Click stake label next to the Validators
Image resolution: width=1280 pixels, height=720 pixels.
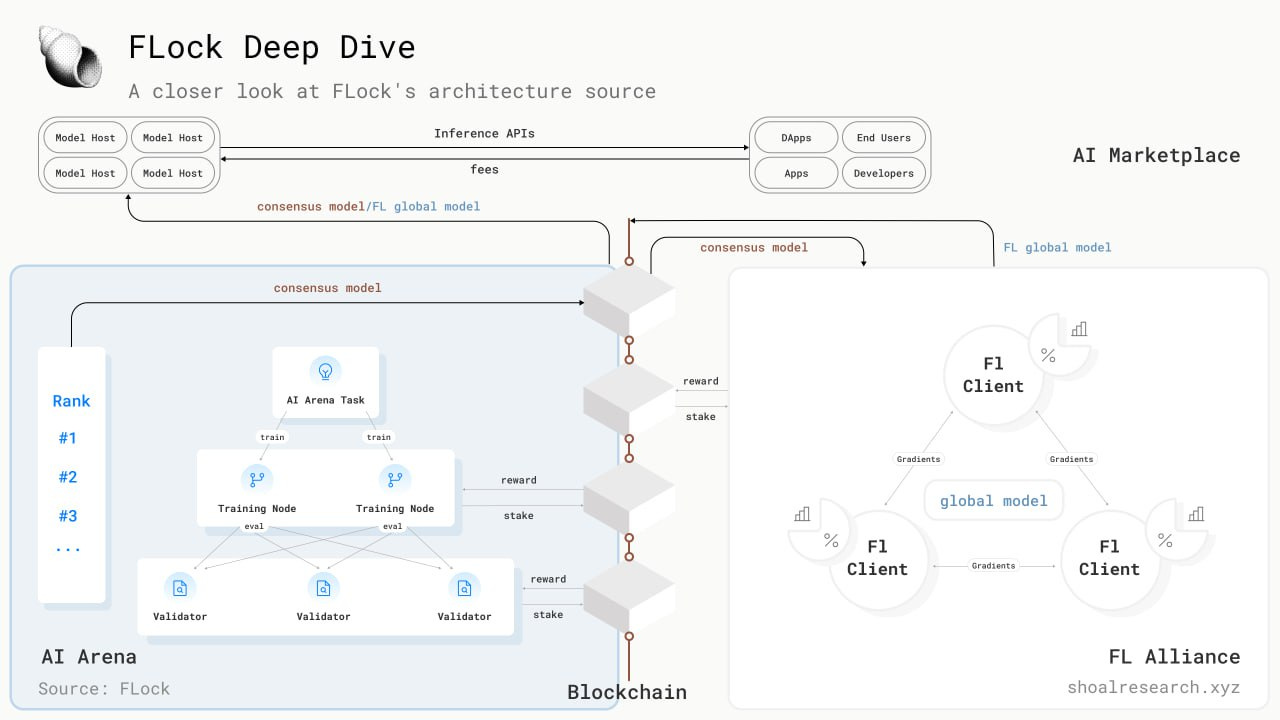point(548,615)
